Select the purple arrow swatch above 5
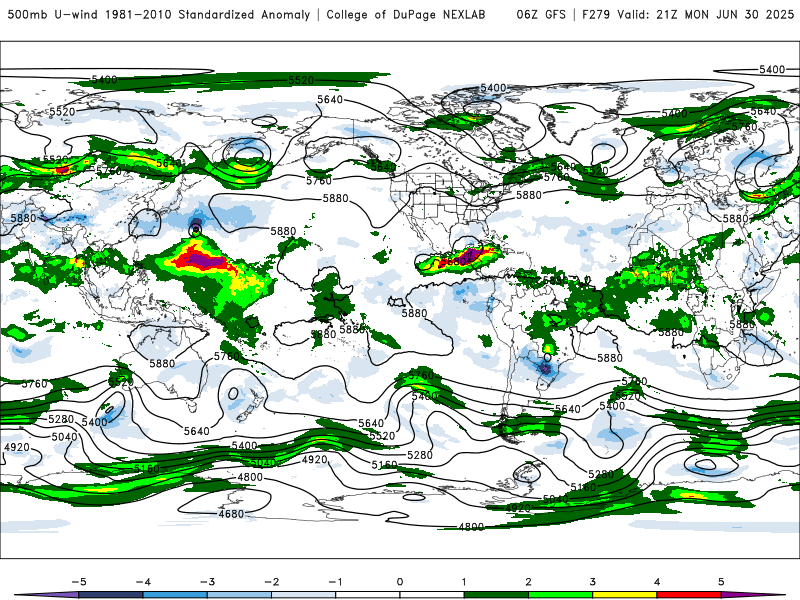Screen dimensions: 800x600 tap(753, 595)
